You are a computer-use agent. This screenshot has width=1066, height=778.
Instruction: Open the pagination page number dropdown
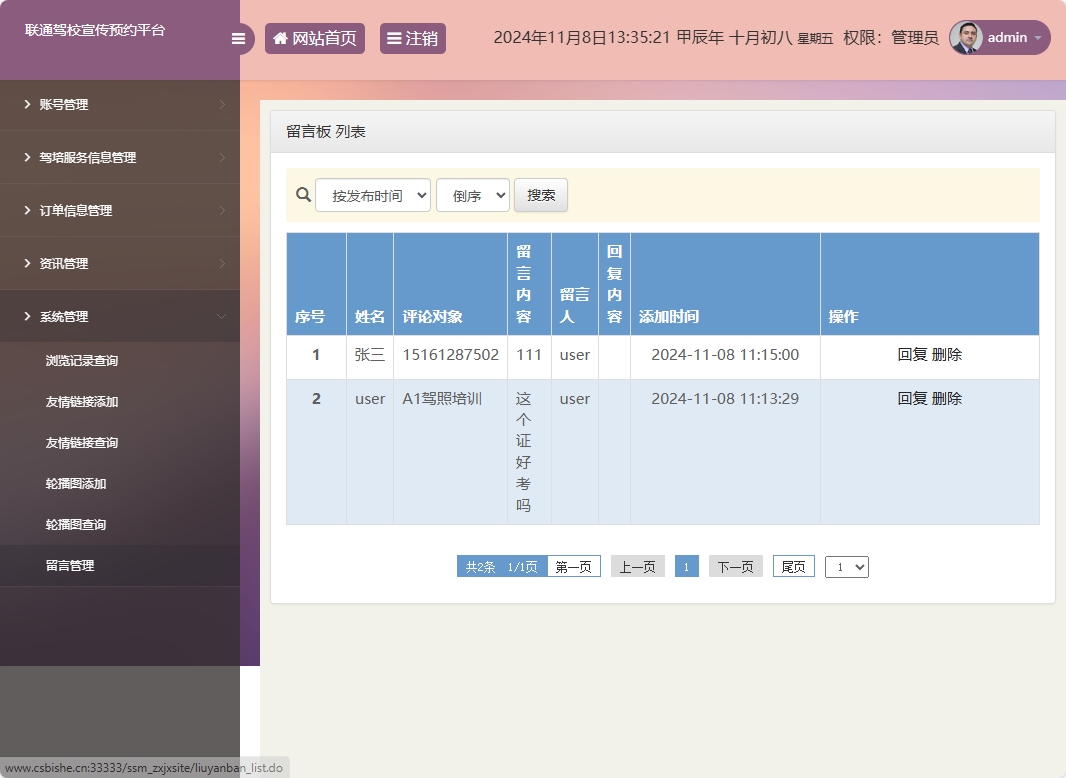click(846, 566)
